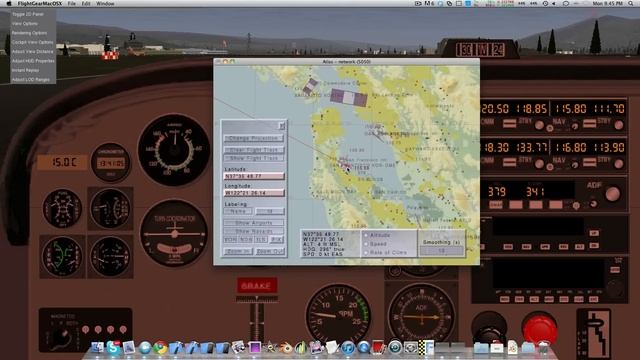Toggle VOR display in Atlas panel
The width and height of the screenshot is (640, 360).
tap(231, 240)
